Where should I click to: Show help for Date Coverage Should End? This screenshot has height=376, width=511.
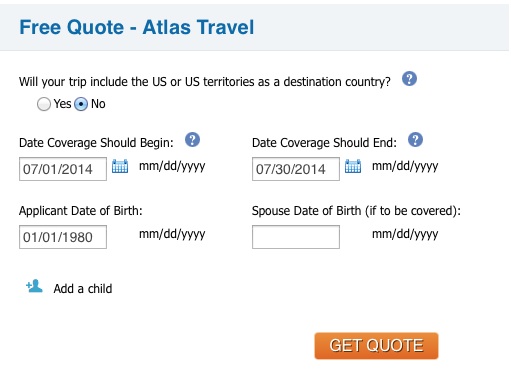(x=415, y=139)
